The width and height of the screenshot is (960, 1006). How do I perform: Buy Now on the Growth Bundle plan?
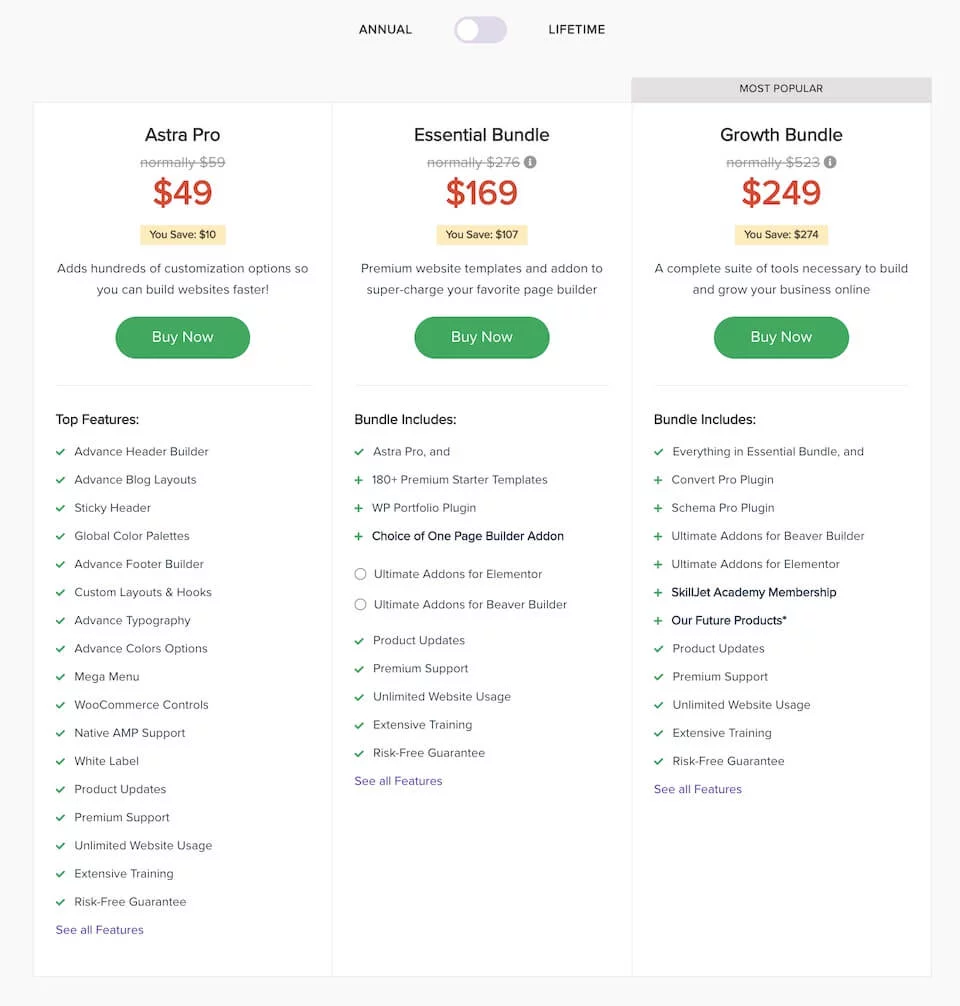781,337
